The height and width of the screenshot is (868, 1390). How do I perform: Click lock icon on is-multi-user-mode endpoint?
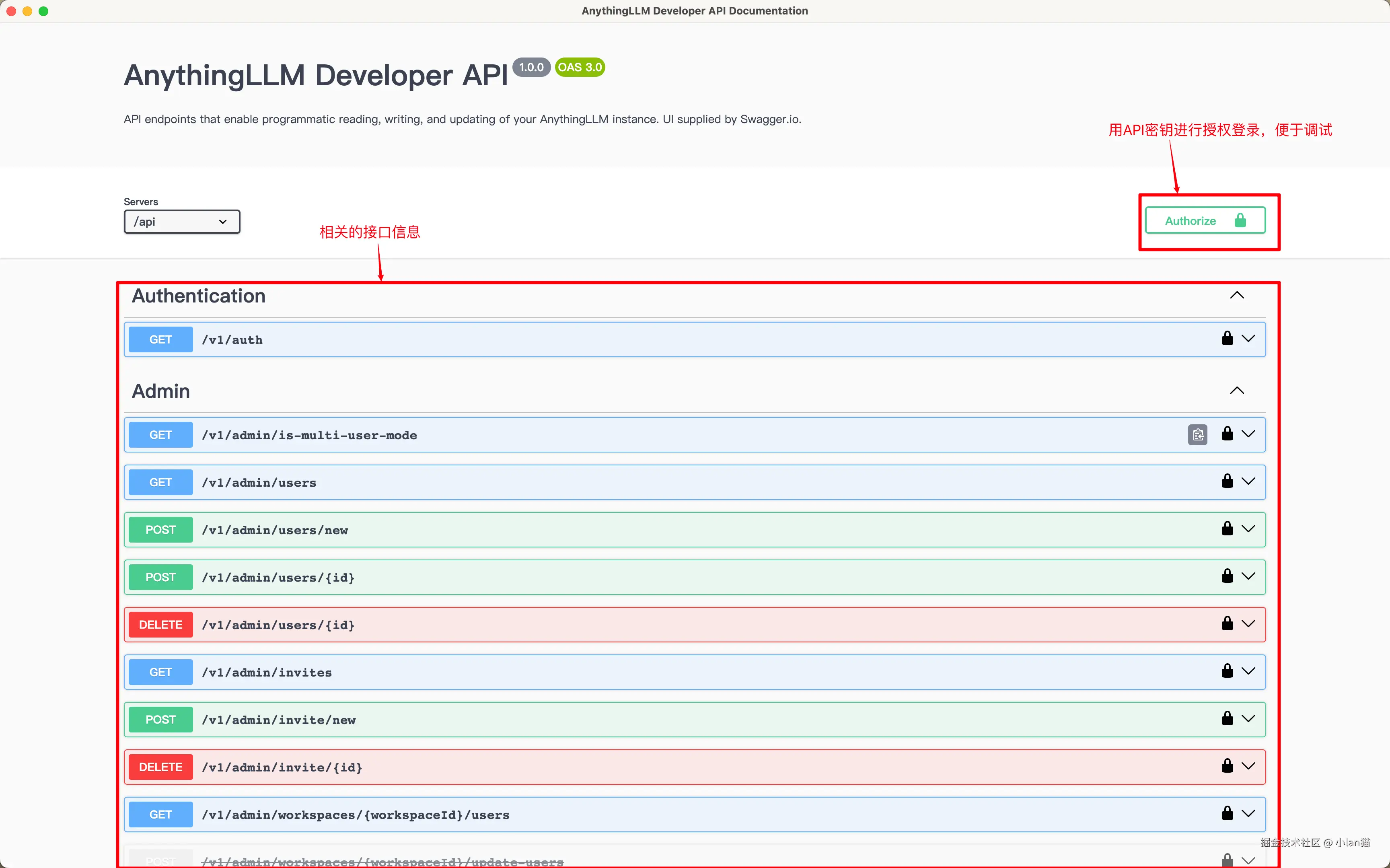1227,434
